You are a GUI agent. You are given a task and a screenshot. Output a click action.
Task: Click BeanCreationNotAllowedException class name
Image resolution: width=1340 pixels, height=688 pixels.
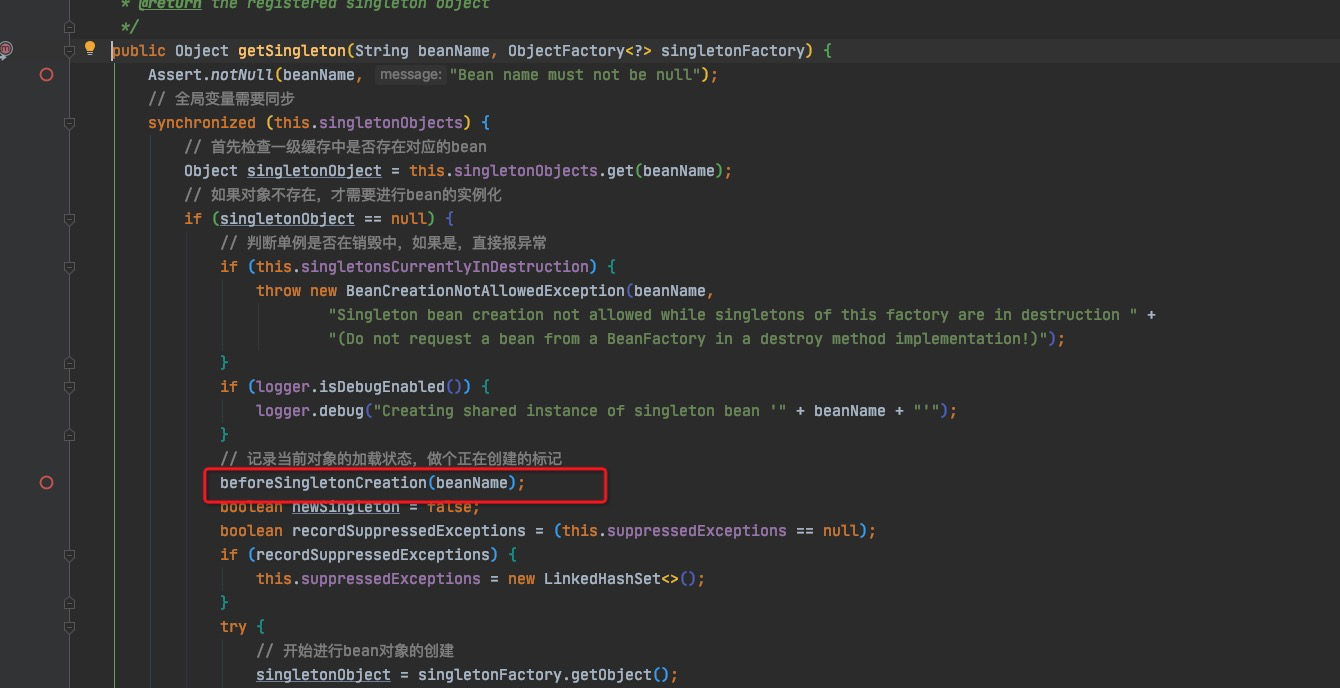tap(485, 291)
